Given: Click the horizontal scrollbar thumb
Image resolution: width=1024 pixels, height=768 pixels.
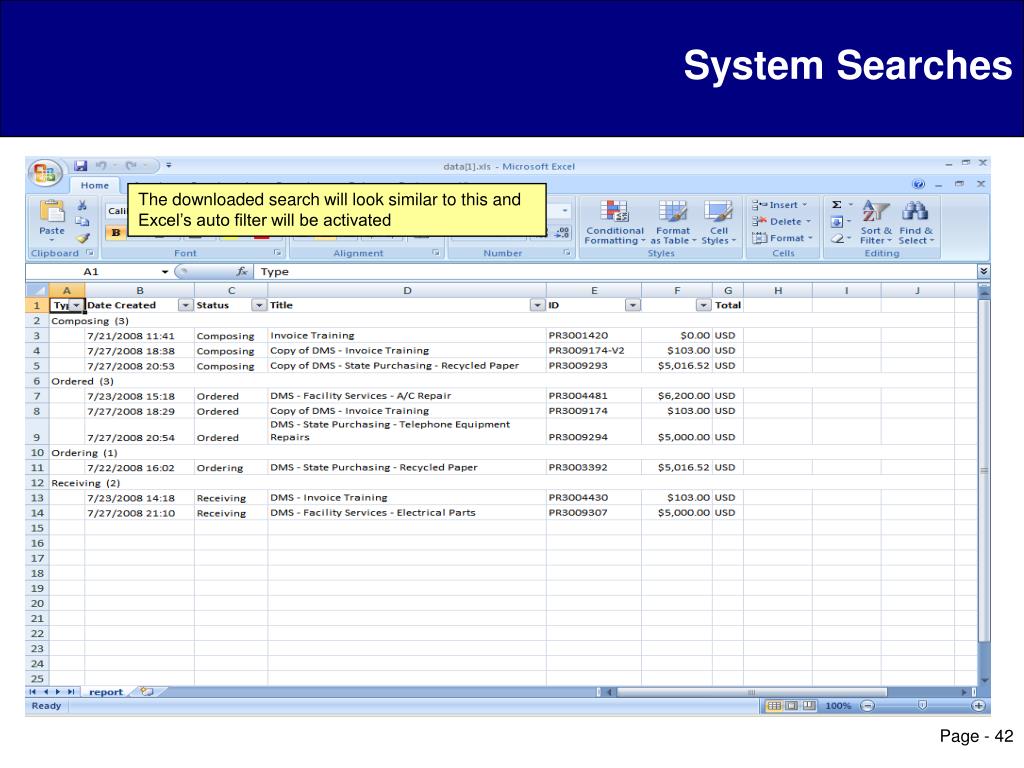Looking at the screenshot, I should (752, 692).
